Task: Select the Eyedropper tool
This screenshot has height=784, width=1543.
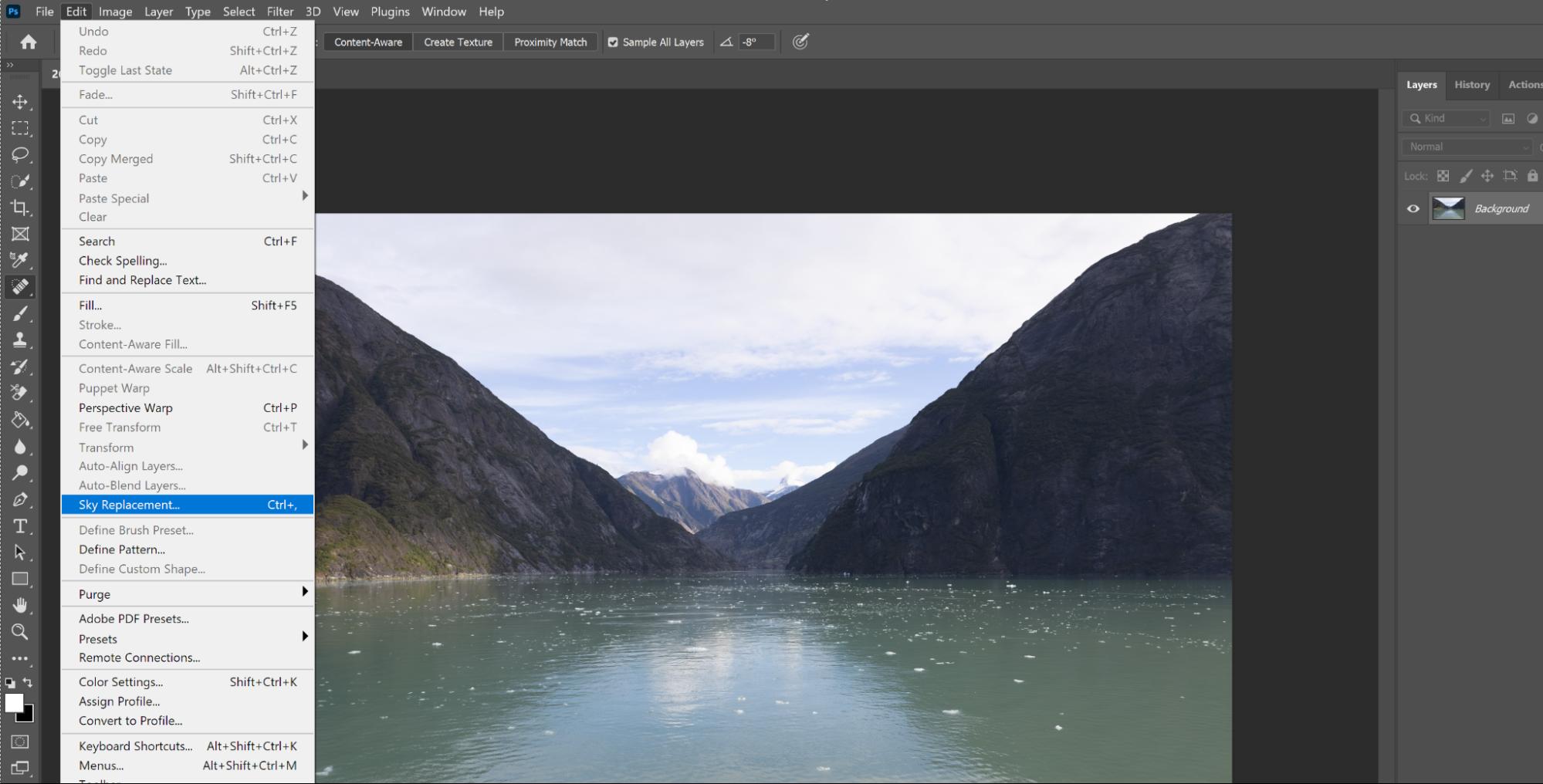Action: tap(21, 260)
